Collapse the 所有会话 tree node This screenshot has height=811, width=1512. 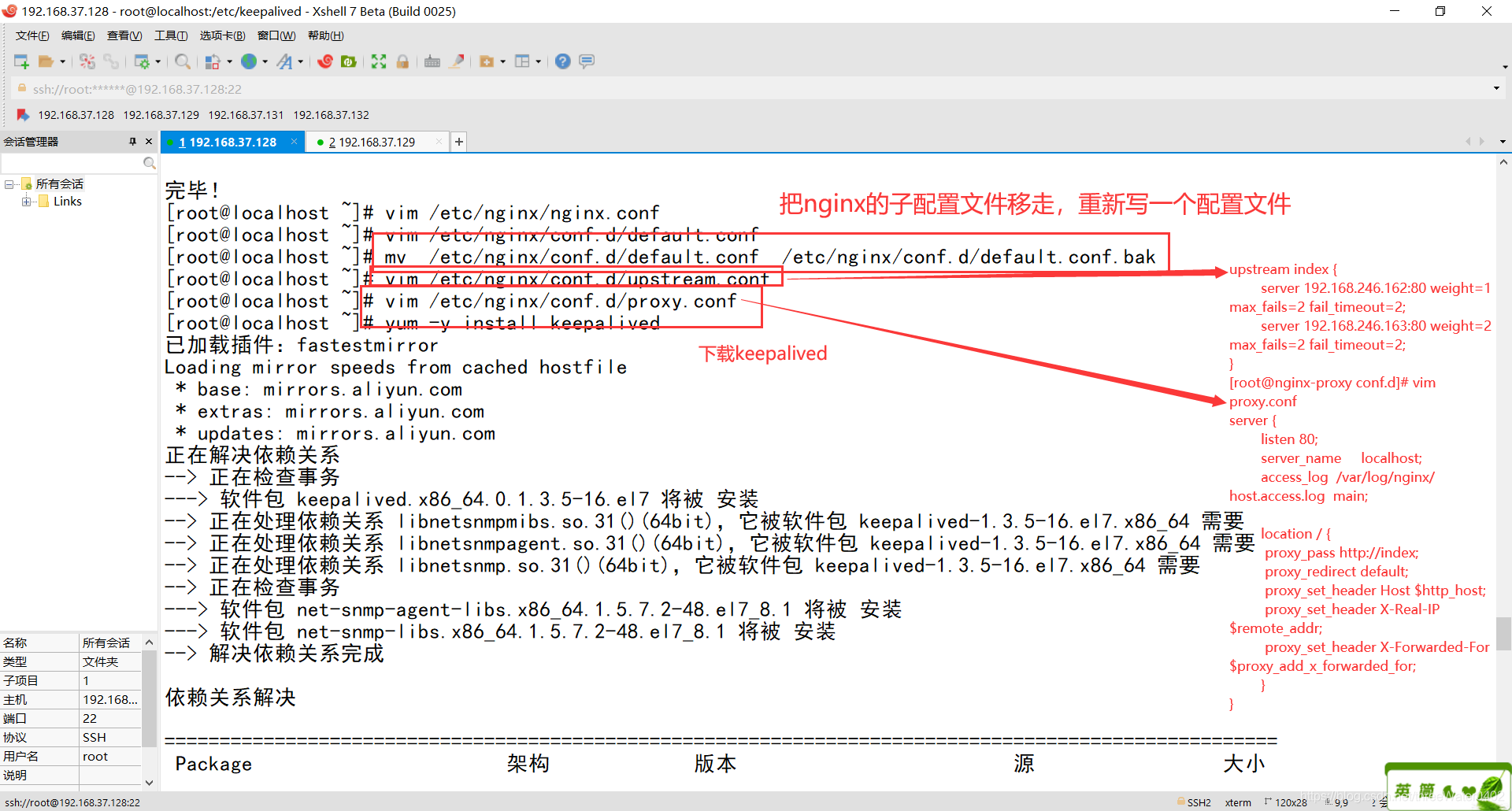9,184
